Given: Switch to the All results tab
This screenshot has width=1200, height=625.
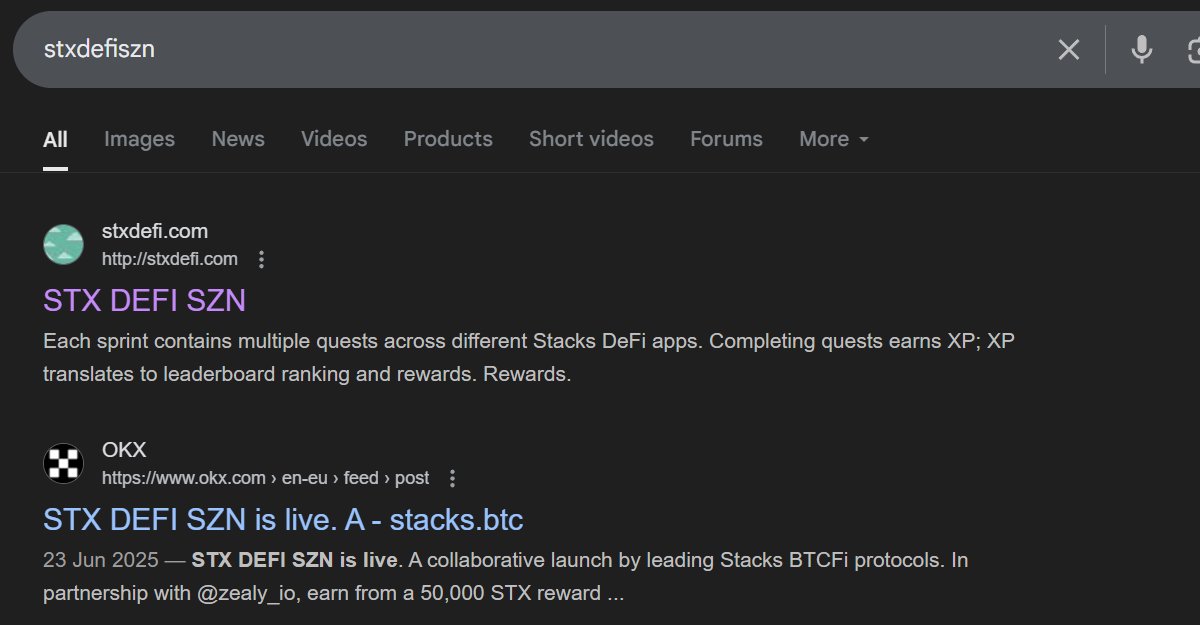Looking at the screenshot, I should pos(55,139).
